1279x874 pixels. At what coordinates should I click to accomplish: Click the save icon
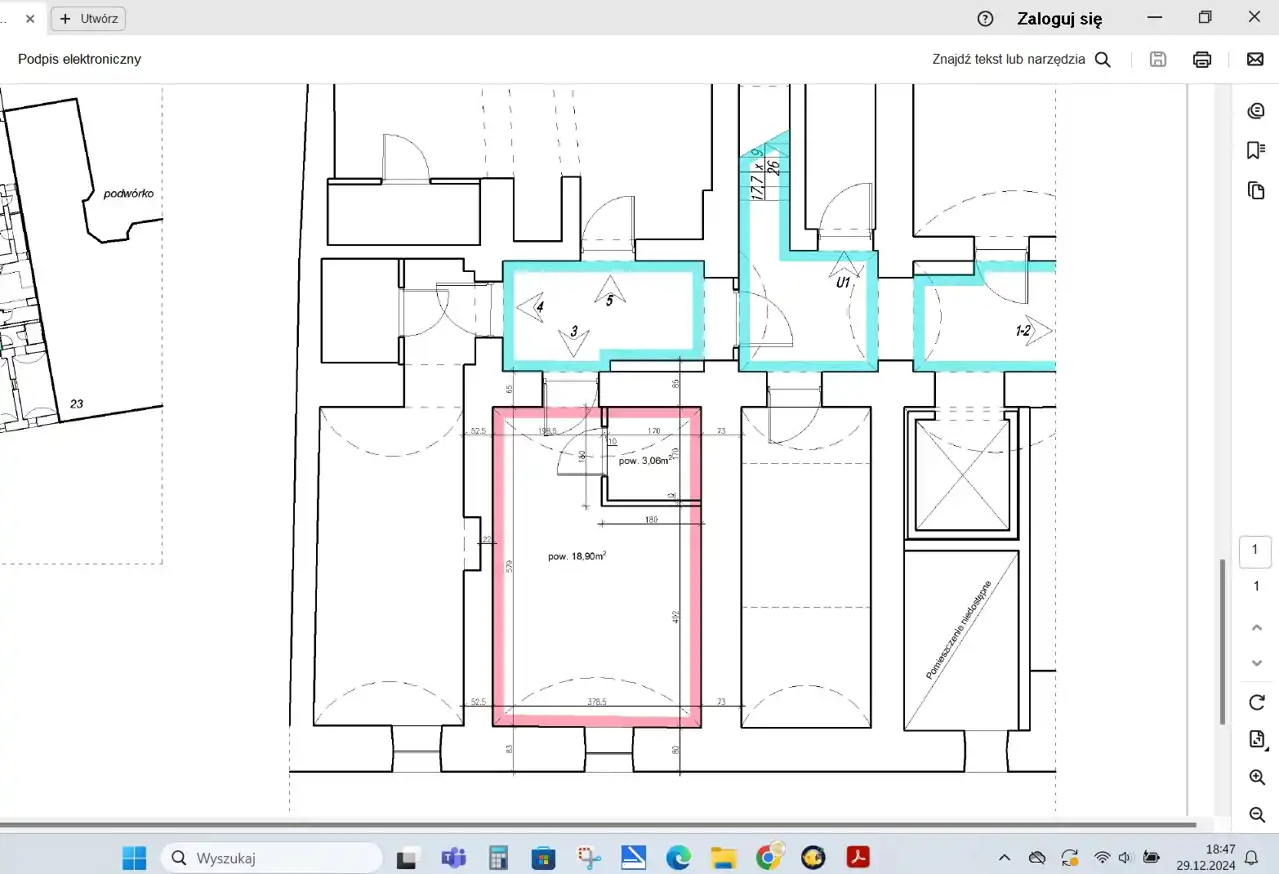(x=1158, y=59)
